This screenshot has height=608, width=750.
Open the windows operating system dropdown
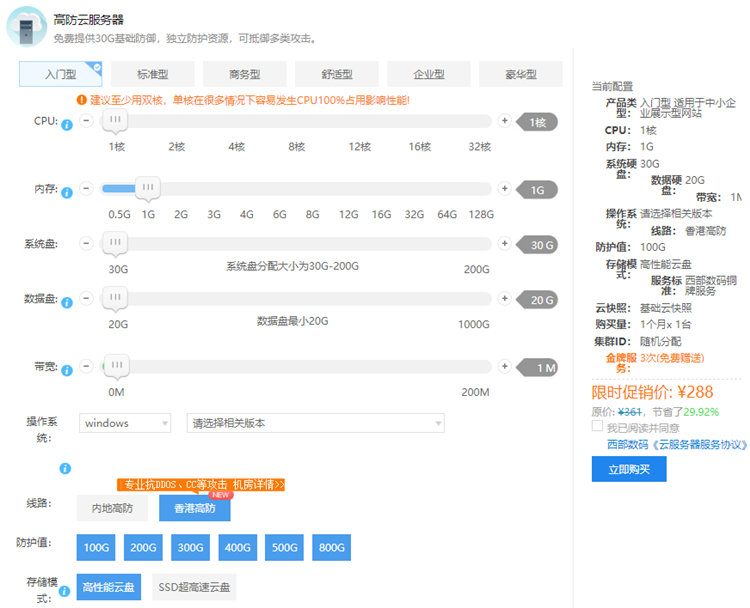point(125,423)
